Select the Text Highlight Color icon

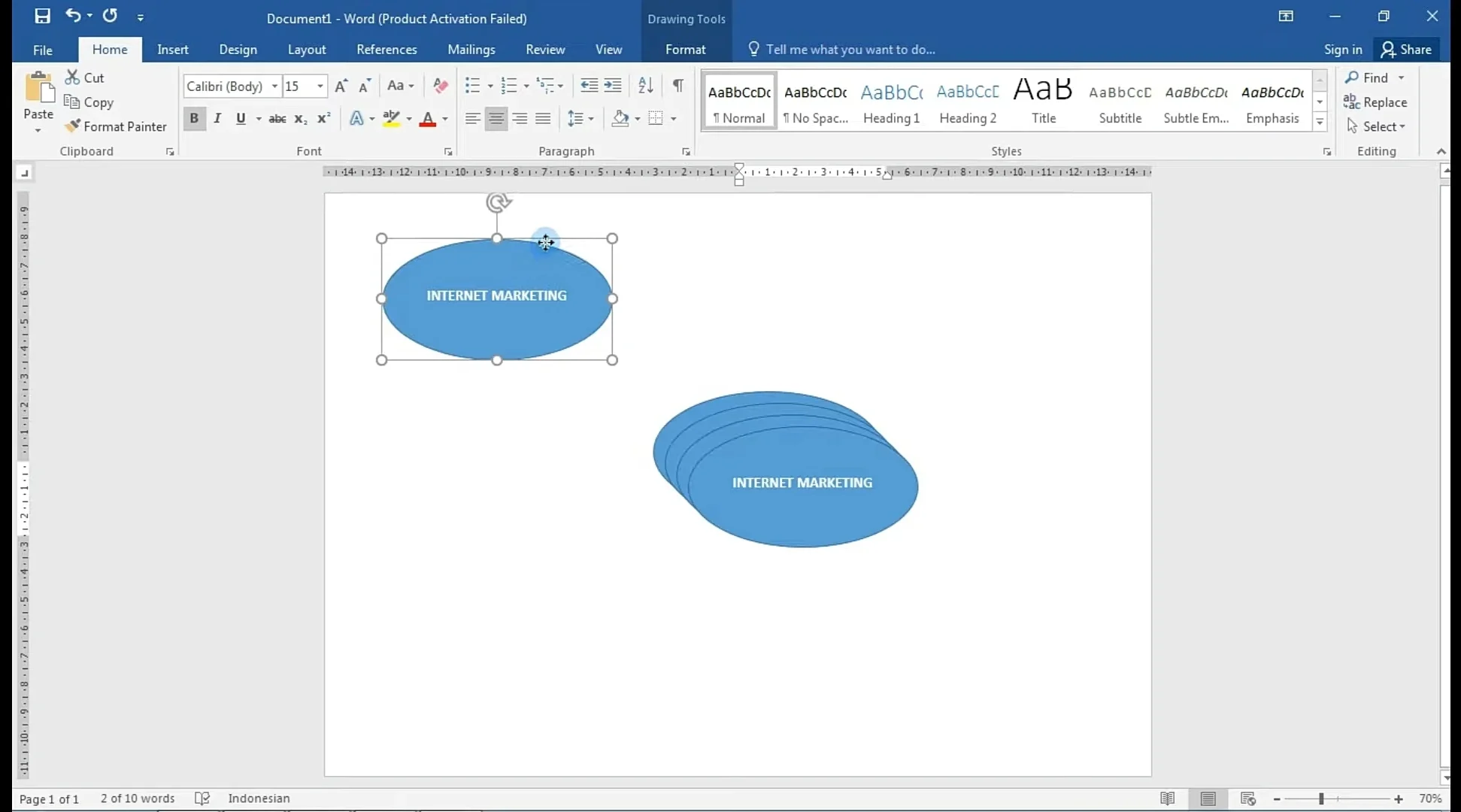pos(391,119)
